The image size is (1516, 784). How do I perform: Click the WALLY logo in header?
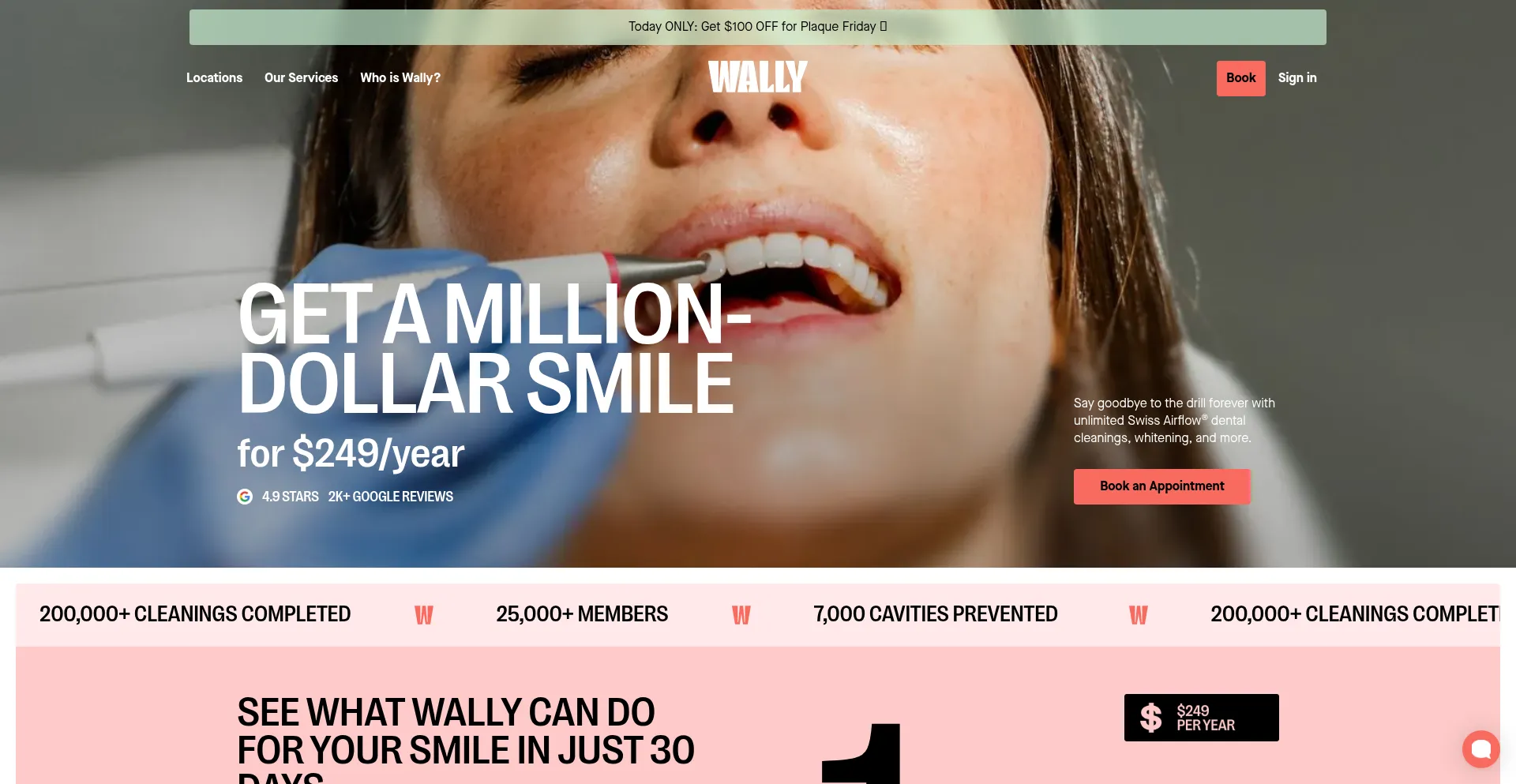(x=757, y=77)
